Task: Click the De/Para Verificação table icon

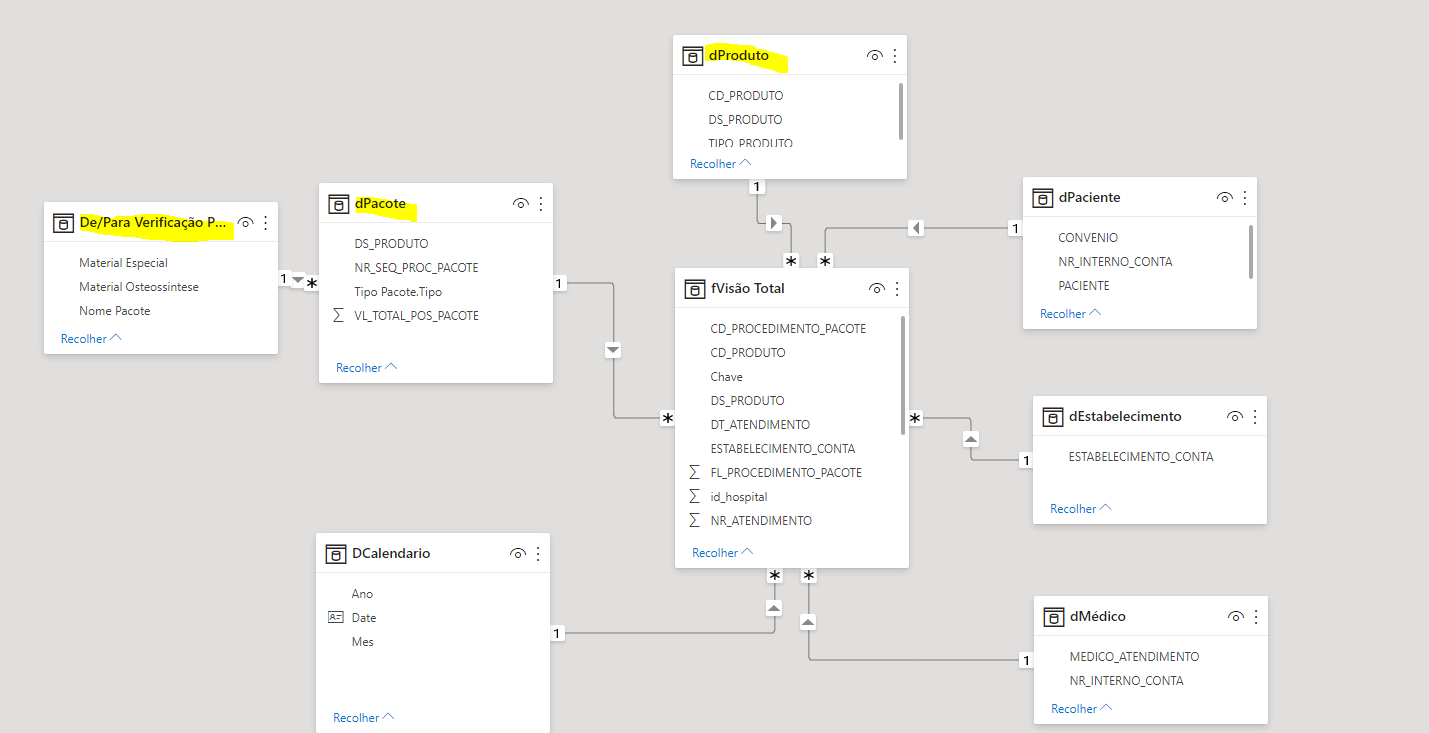Action: click(63, 223)
